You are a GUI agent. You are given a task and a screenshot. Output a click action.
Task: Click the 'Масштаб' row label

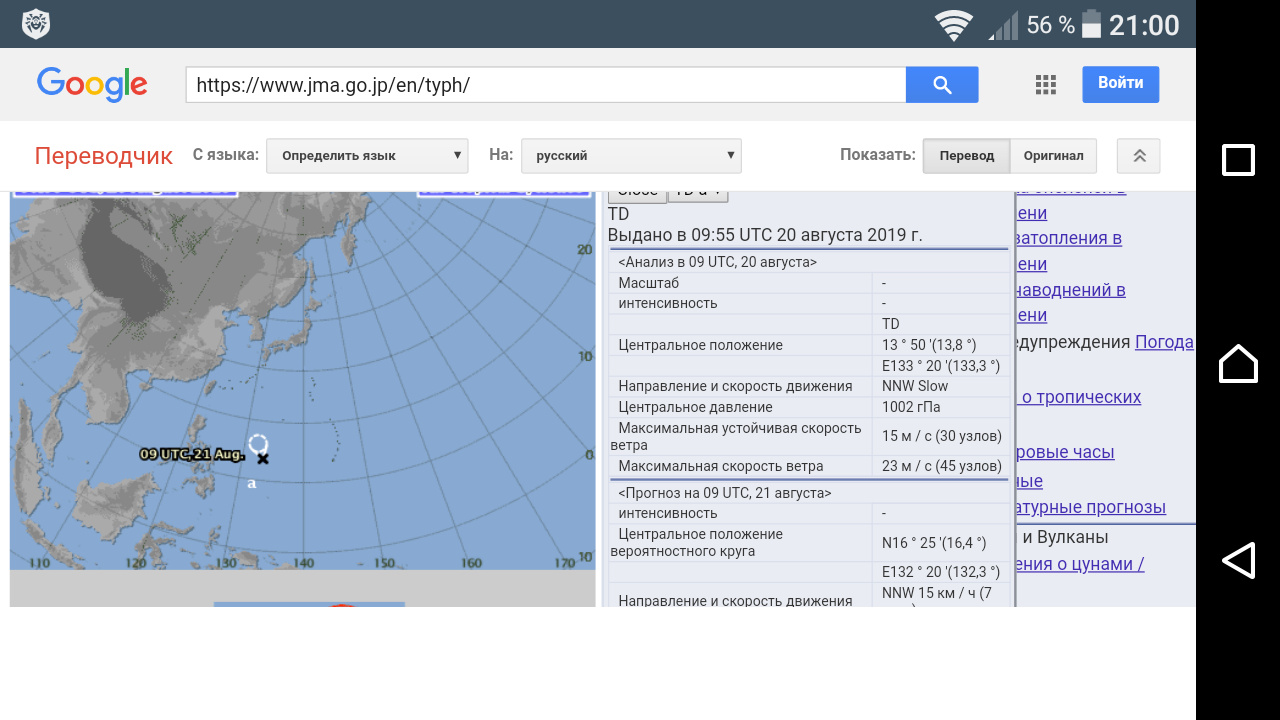649,283
